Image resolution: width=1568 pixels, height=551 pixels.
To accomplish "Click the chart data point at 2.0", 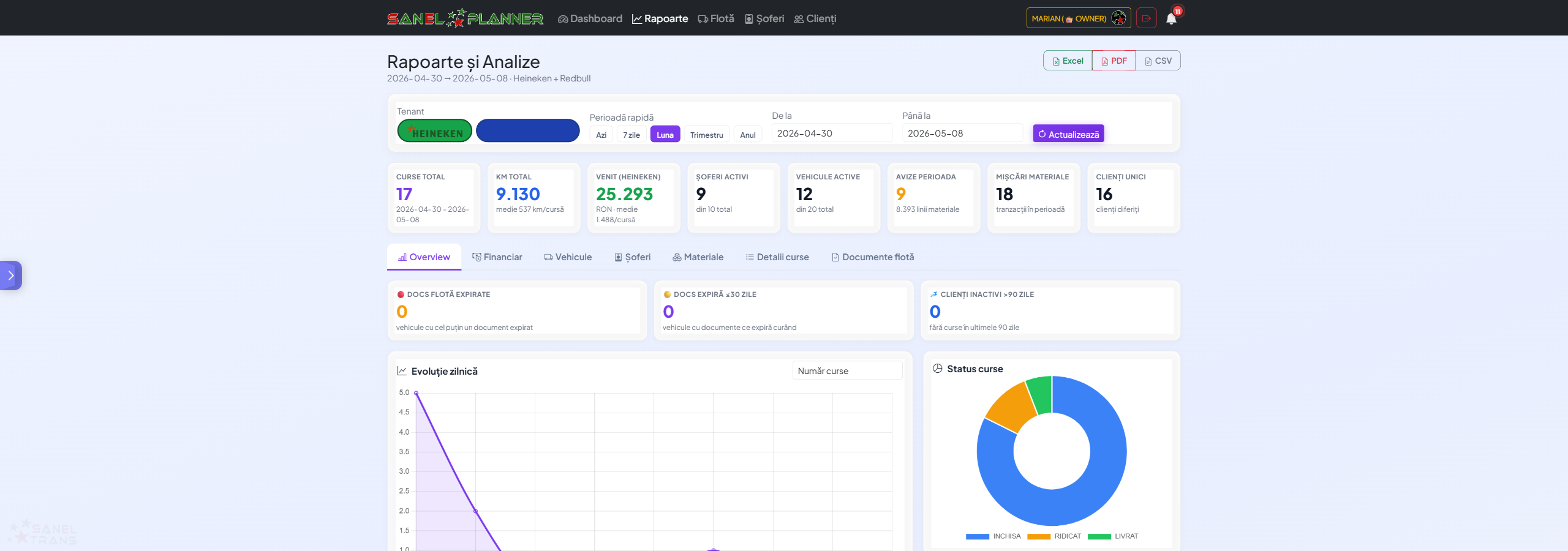I will (476, 511).
